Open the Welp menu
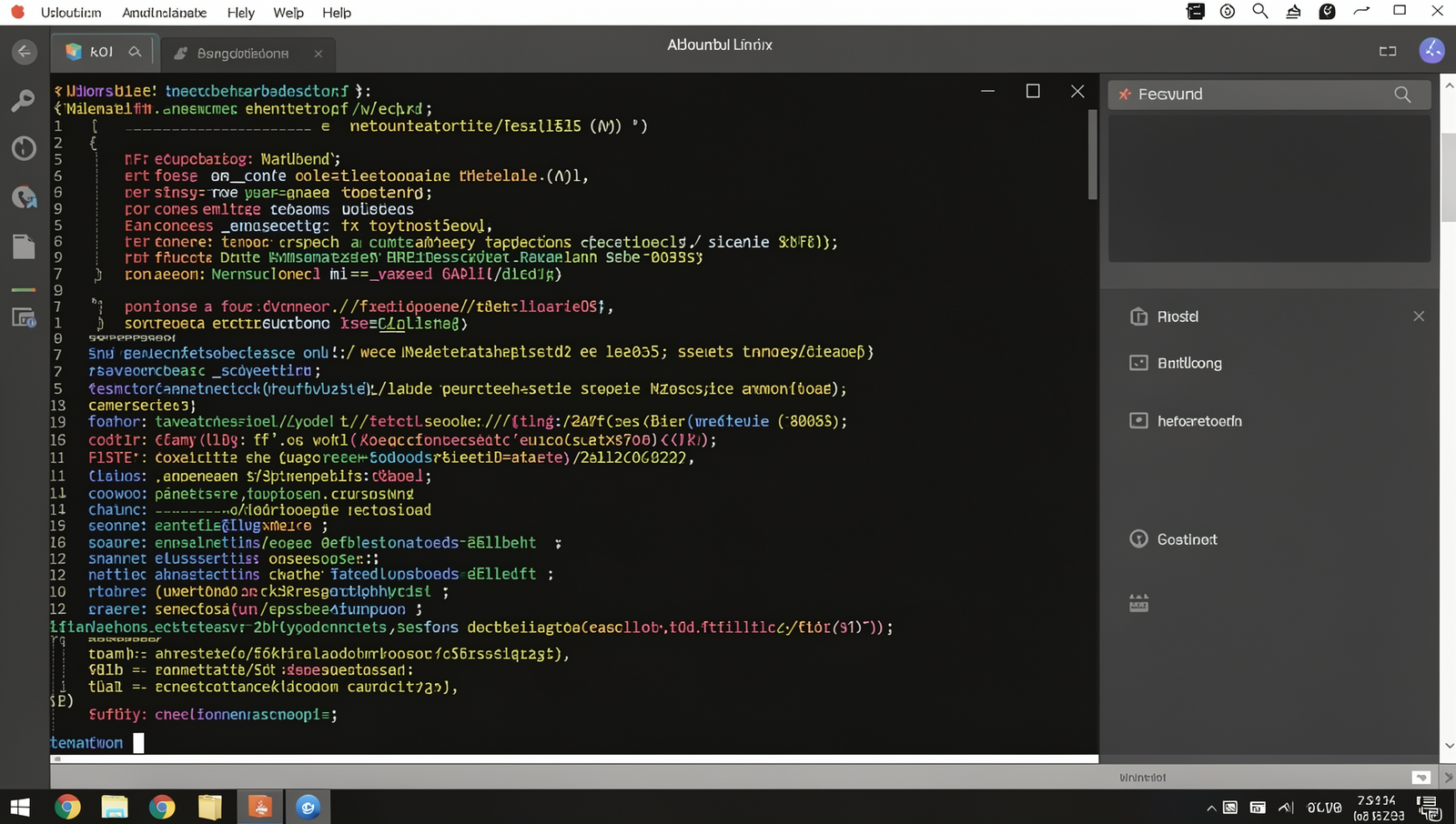Screen dimensions: 1456x824 (288, 13)
